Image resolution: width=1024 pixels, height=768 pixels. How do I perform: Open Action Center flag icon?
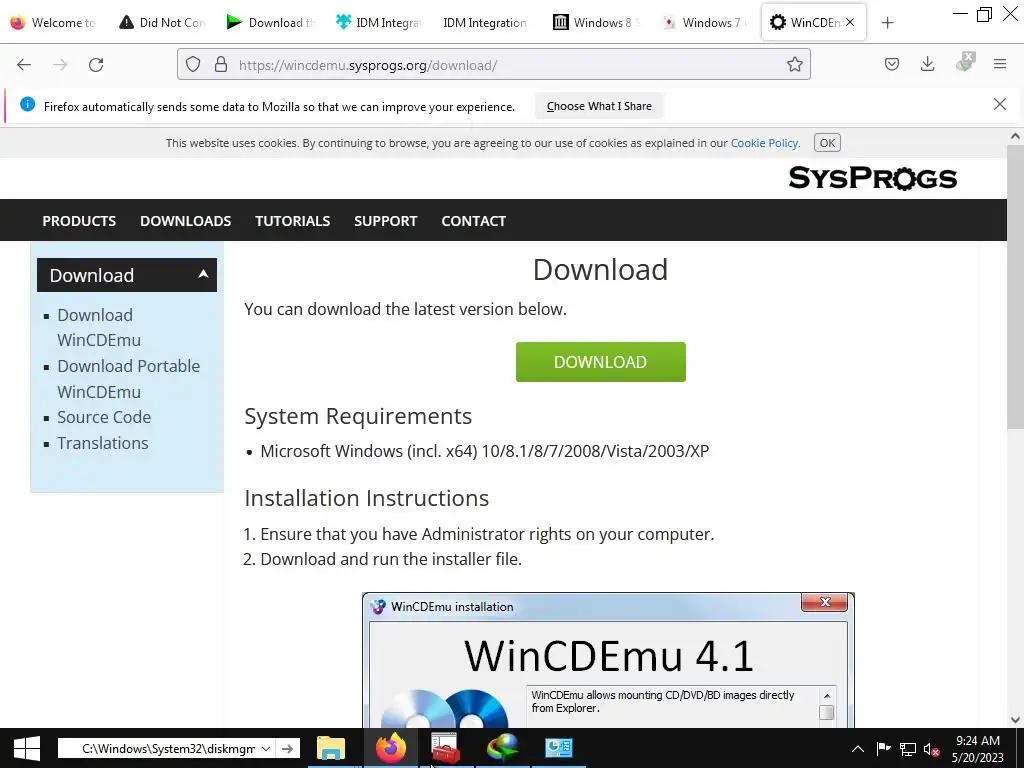[883, 749]
